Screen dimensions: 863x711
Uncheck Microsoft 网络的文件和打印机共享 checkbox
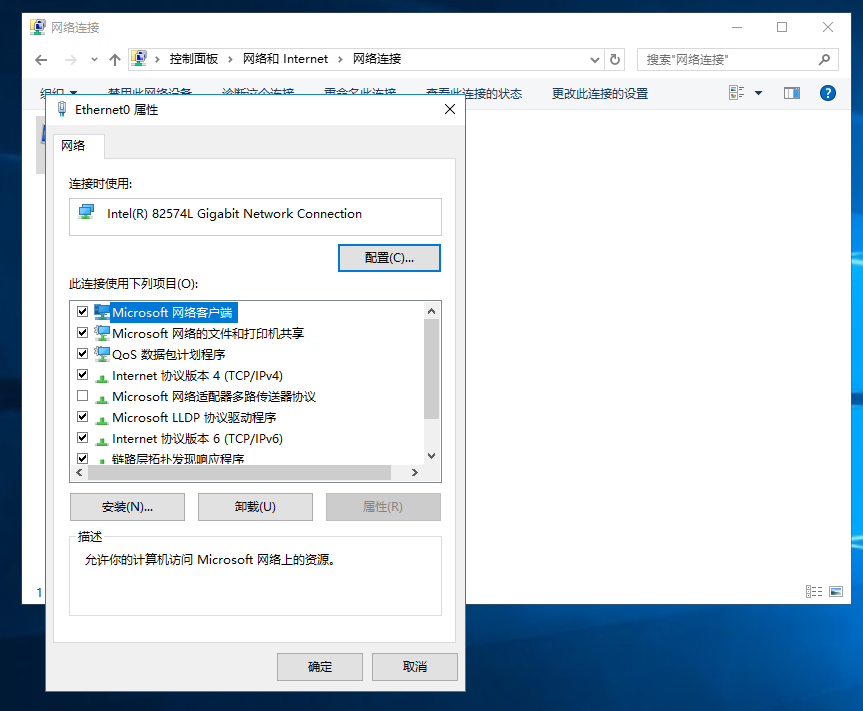pos(83,332)
